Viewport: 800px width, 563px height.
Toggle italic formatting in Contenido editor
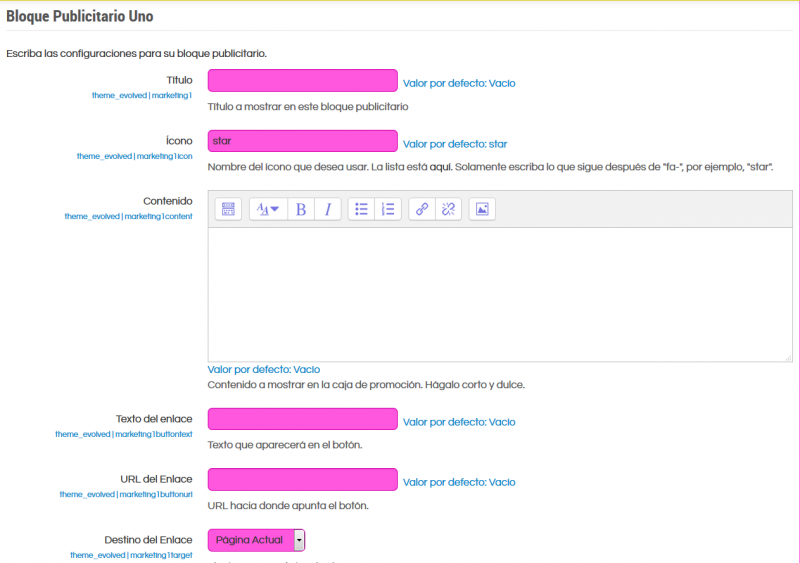pyautogui.click(x=327, y=209)
